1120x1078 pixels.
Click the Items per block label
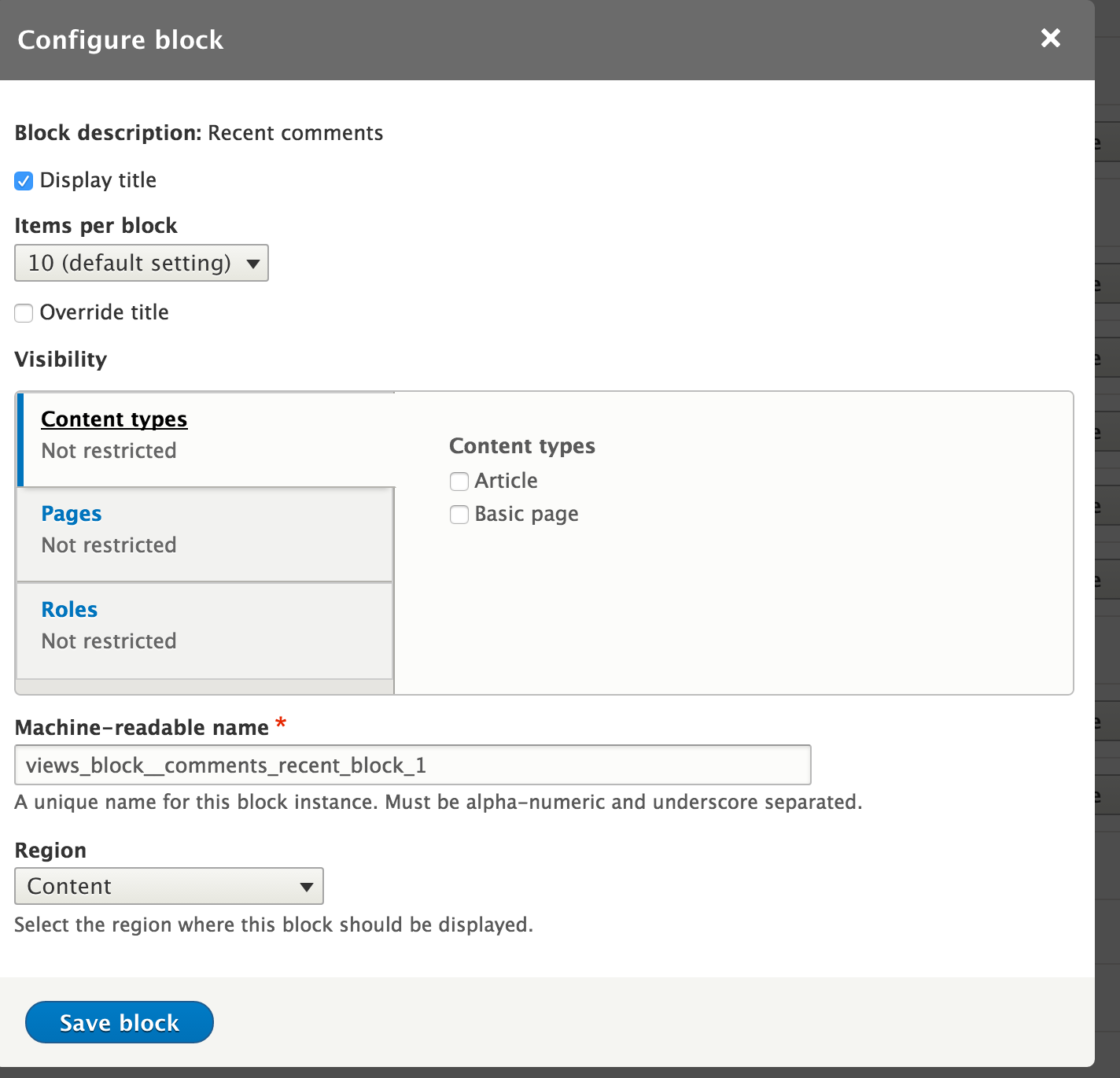(x=96, y=226)
